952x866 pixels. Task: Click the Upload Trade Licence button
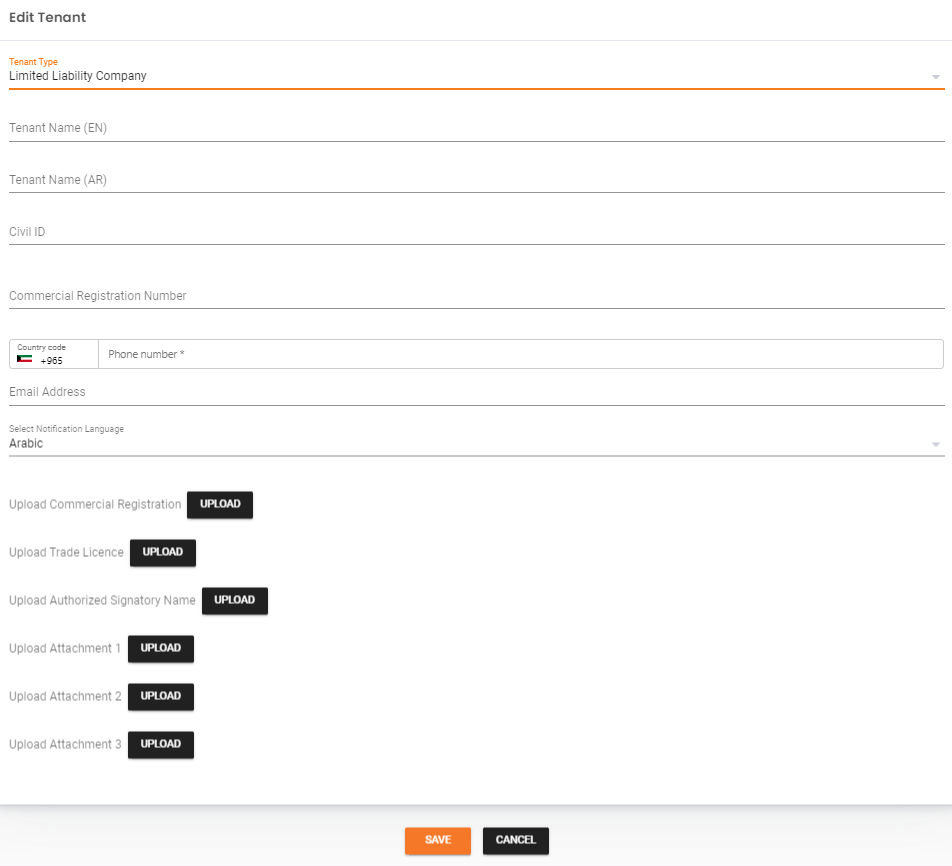tap(162, 552)
